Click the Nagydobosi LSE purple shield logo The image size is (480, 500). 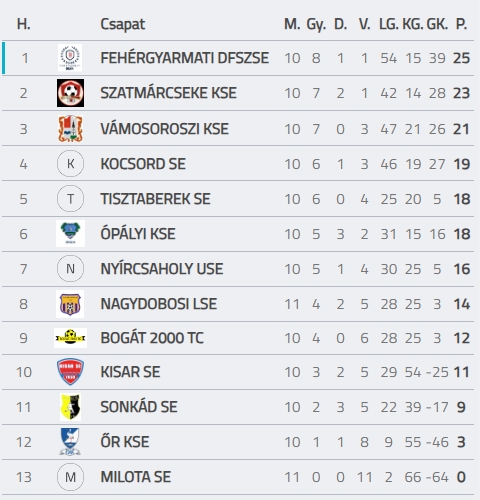click(x=70, y=304)
